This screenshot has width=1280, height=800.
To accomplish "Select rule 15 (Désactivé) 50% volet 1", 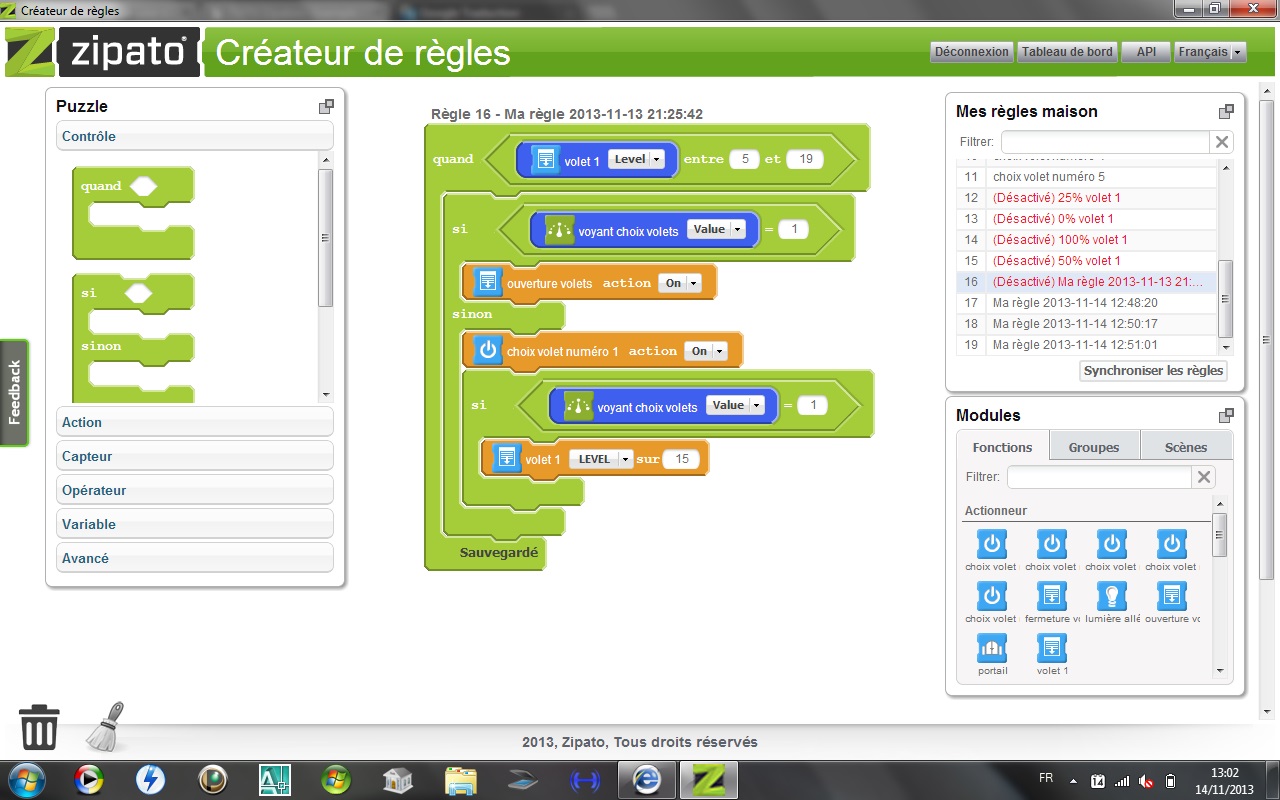I will (1086, 261).
